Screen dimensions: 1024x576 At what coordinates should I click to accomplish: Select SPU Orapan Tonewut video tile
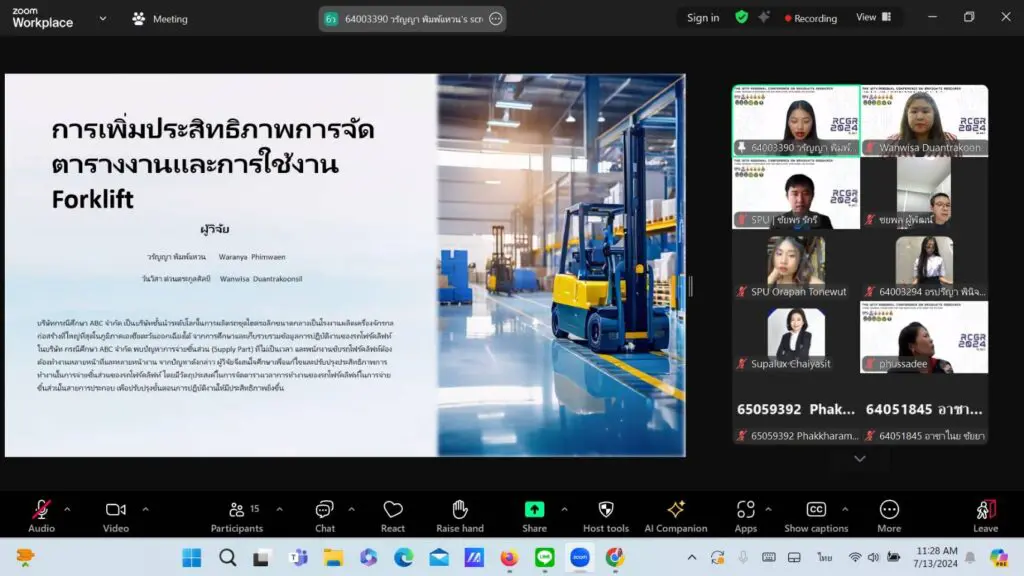pos(795,265)
